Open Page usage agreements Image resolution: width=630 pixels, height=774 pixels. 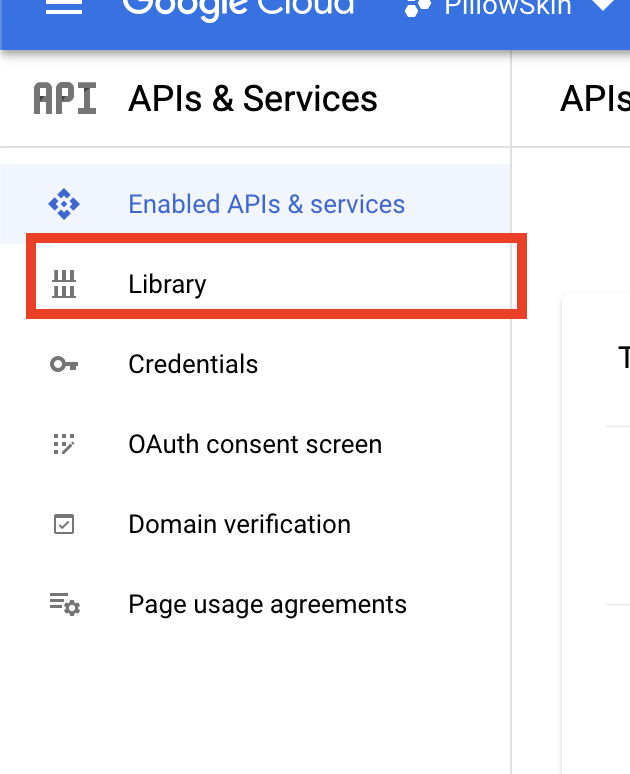coord(255,604)
